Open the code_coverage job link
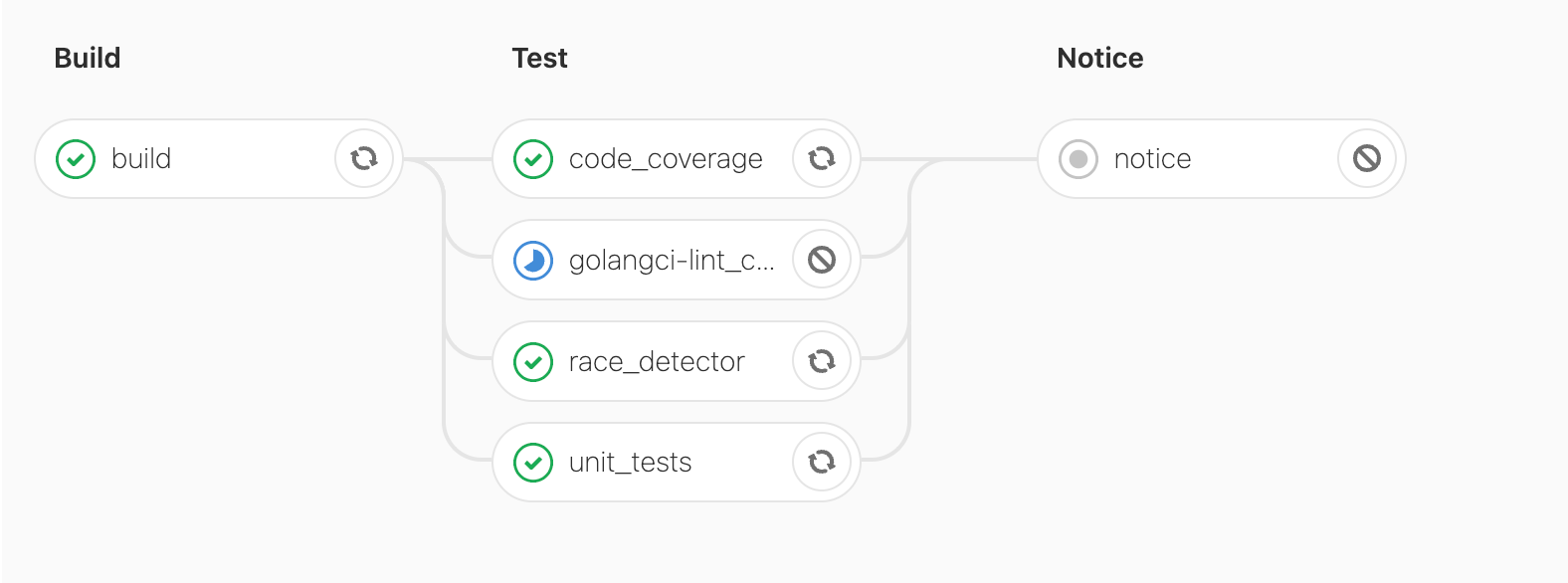 (666, 158)
